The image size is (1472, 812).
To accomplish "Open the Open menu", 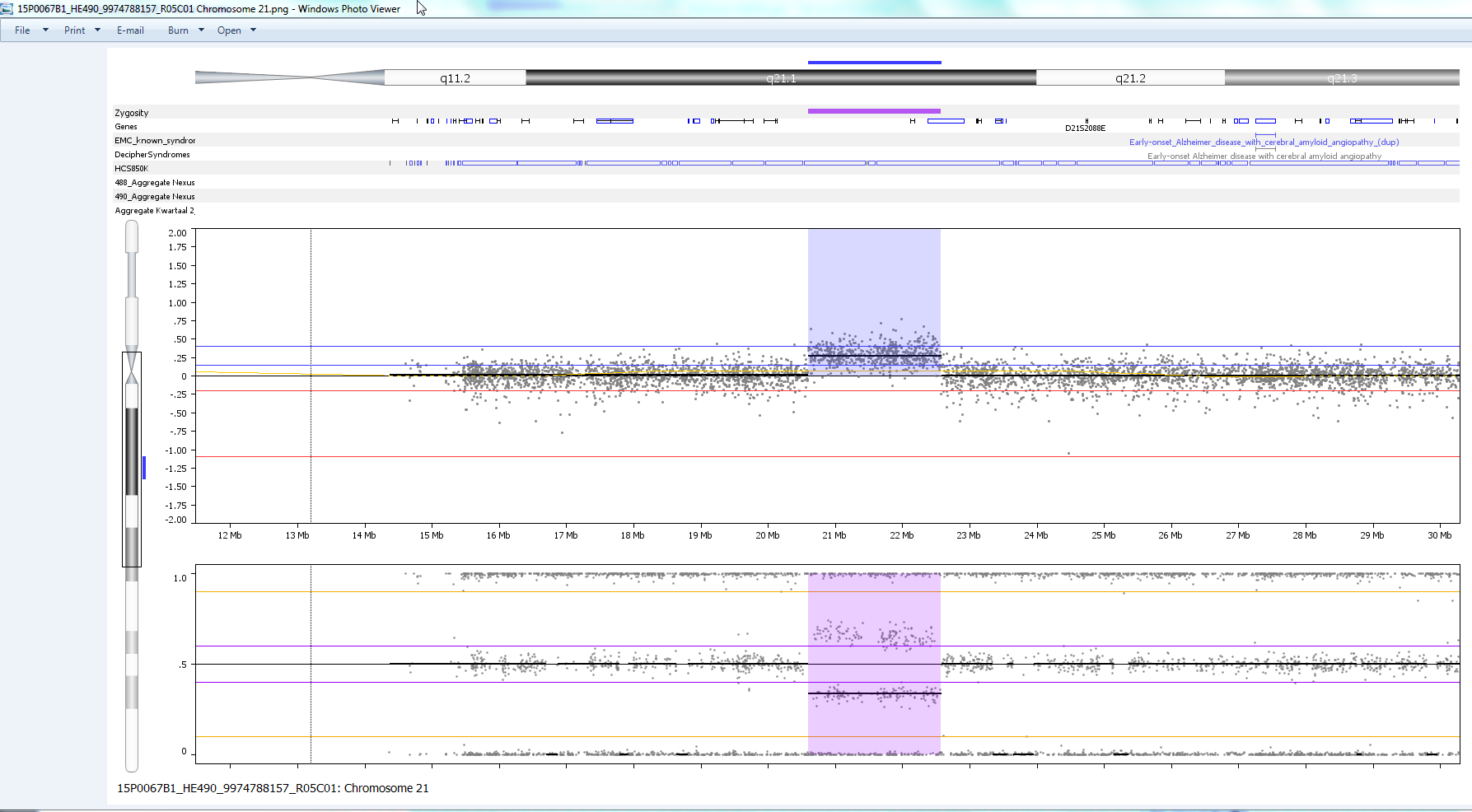I will (x=229, y=30).
